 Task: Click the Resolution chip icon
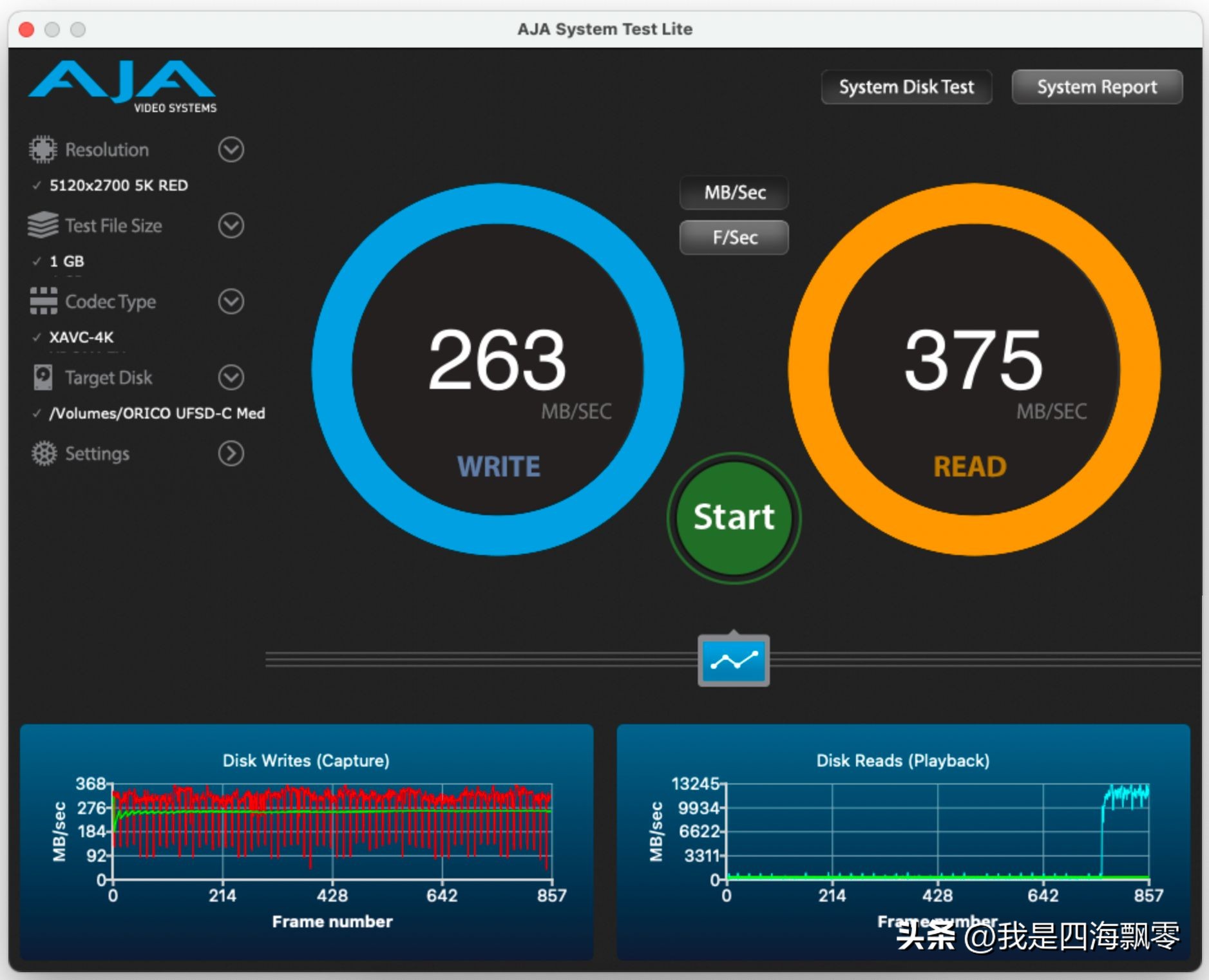43,149
